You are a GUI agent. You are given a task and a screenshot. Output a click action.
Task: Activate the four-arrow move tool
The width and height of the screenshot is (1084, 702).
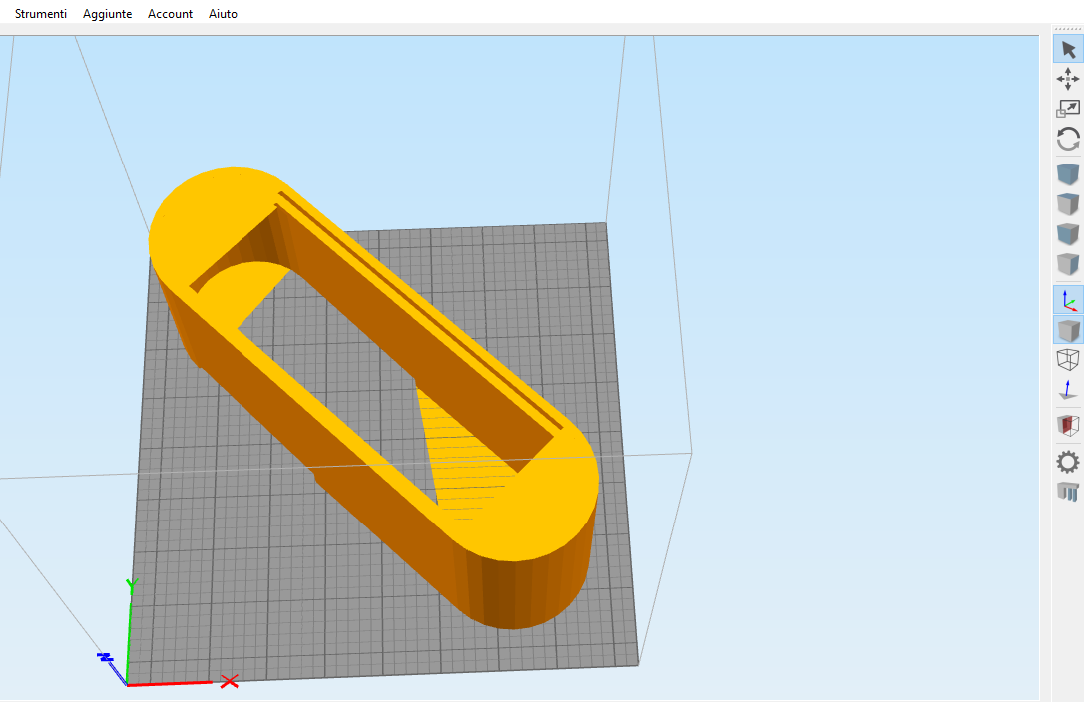pyautogui.click(x=1068, y=79)
